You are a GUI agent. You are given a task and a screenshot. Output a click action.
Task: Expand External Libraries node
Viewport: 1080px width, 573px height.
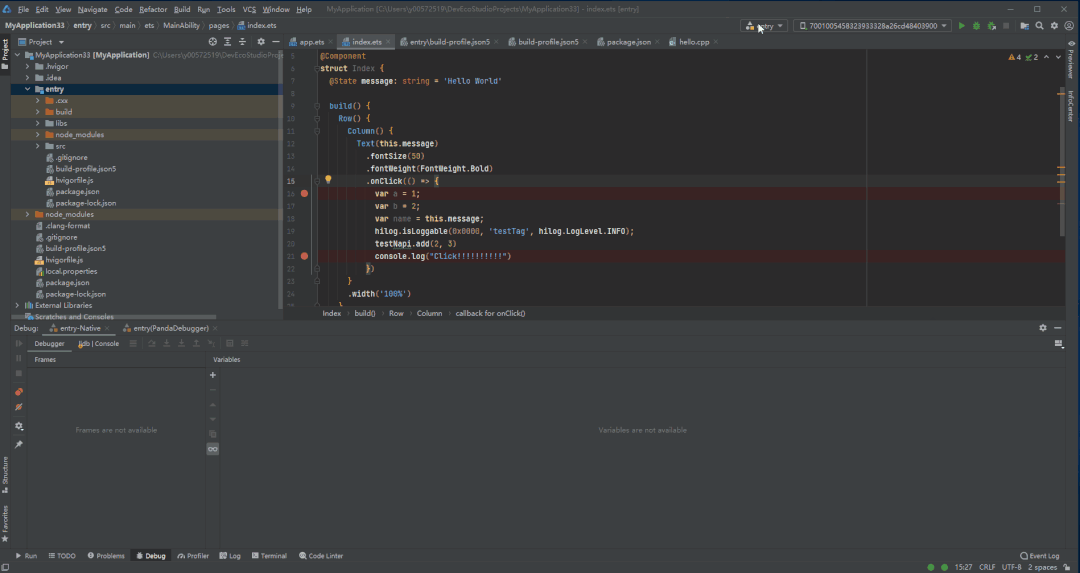point(17,305)
